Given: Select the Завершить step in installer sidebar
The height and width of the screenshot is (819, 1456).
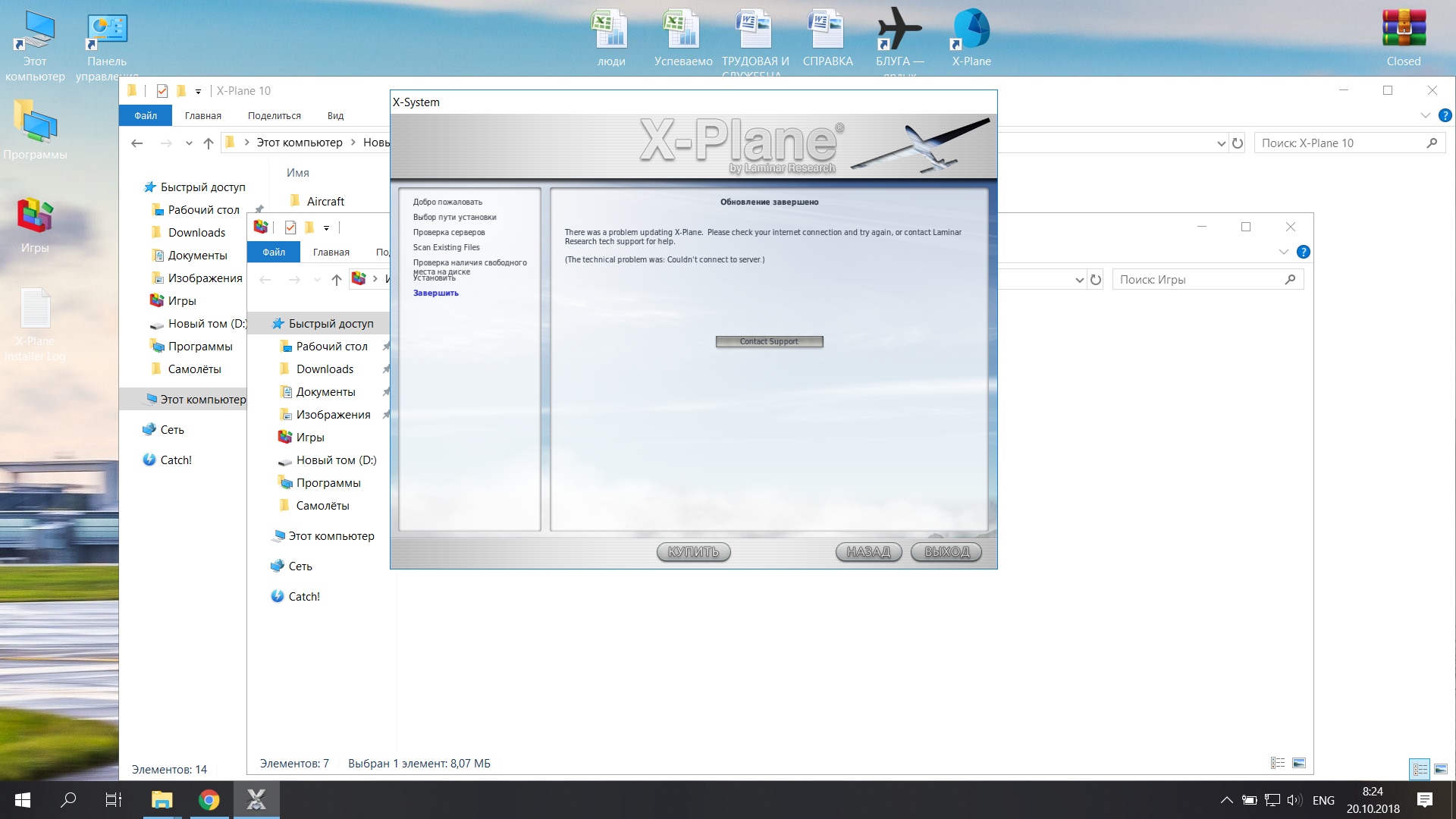Looking at the screenshot, I should 435,293.
